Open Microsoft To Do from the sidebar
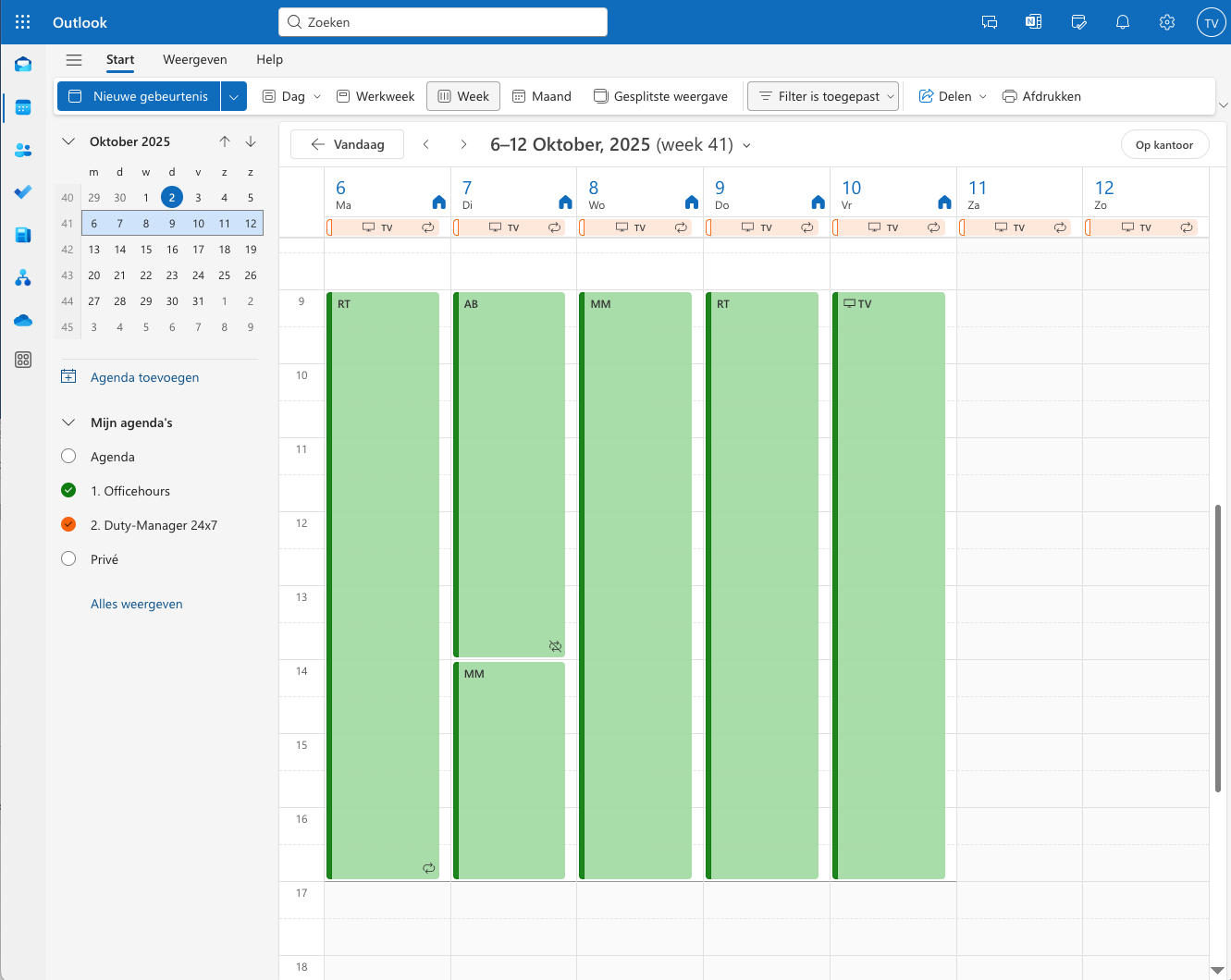Screen dimensions: 1231x980 coord(23,192)
